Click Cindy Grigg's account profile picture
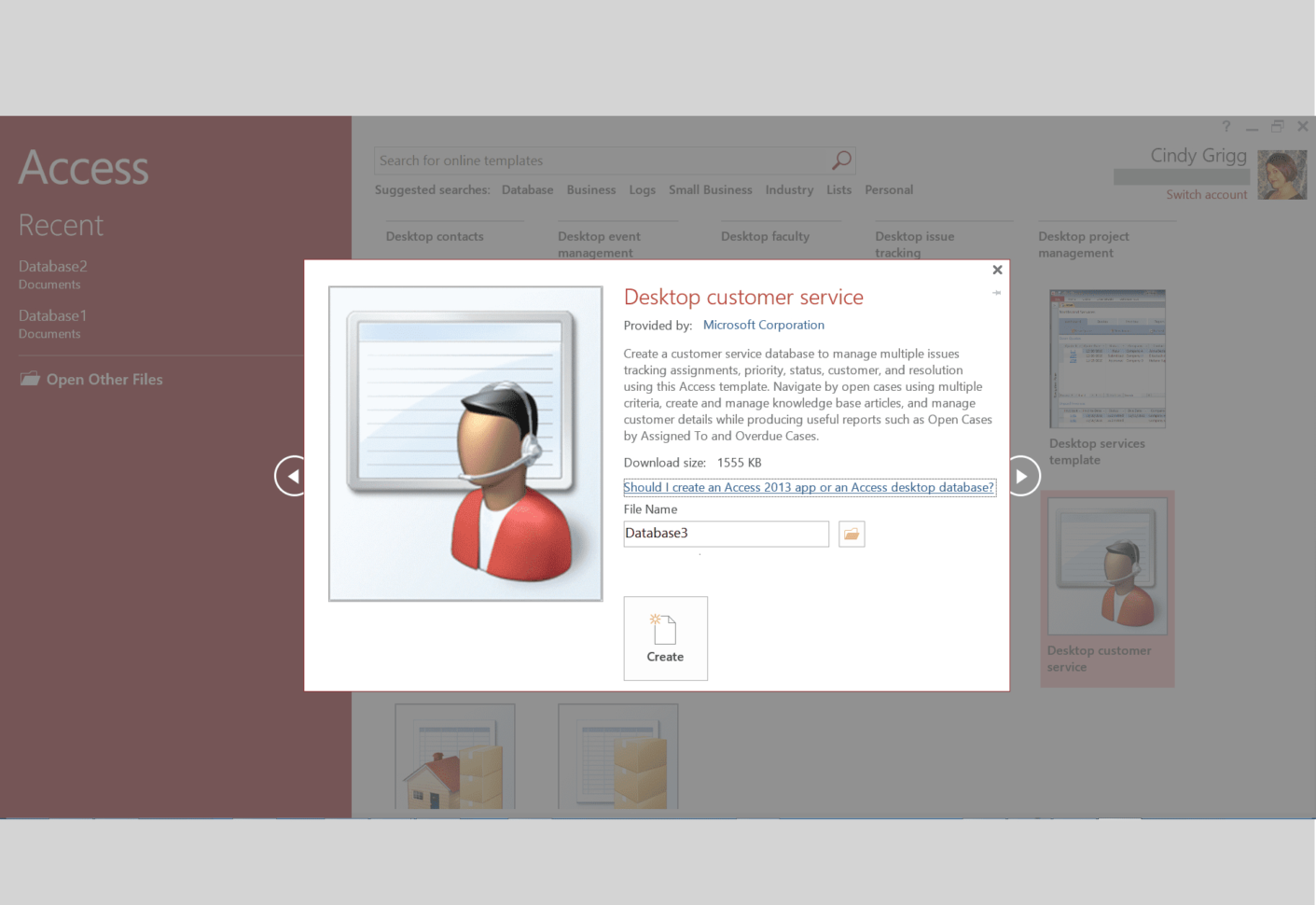 point(1281,174)
